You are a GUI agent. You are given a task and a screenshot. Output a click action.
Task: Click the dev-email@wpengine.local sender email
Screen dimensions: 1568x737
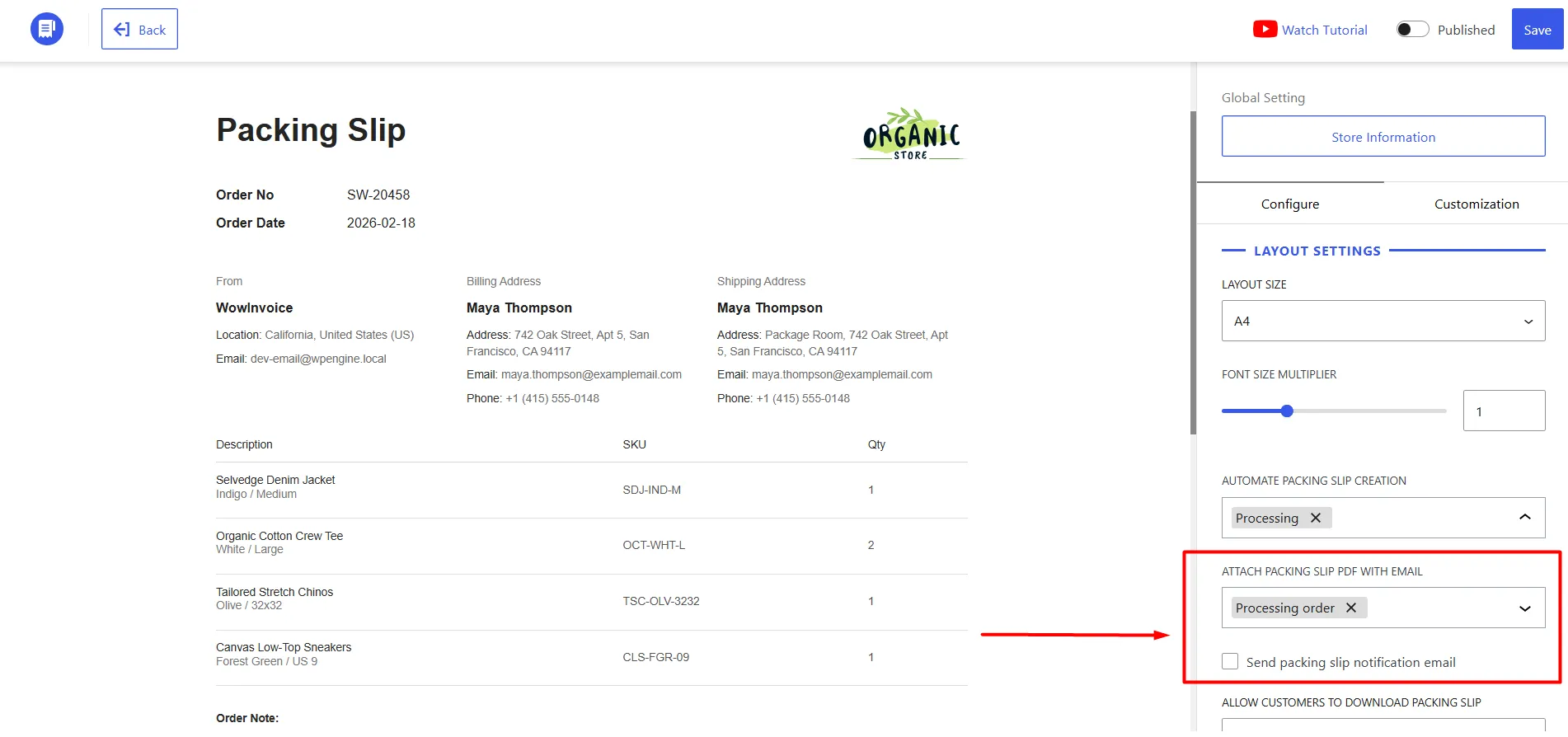coord(318,359)
